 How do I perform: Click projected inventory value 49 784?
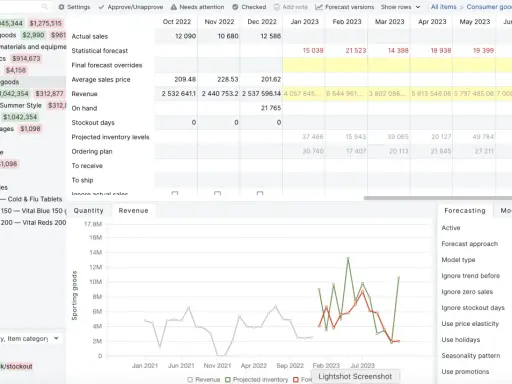[483, 137]
